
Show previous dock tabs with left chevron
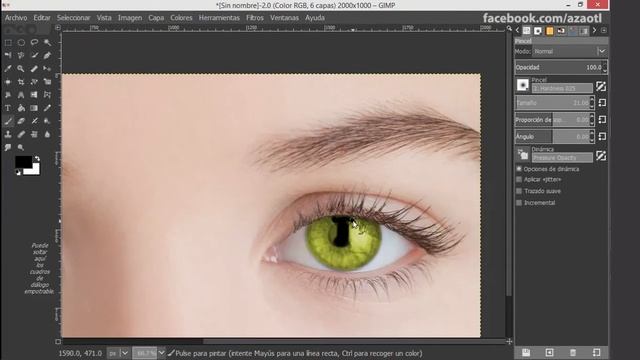click(517, 30)
